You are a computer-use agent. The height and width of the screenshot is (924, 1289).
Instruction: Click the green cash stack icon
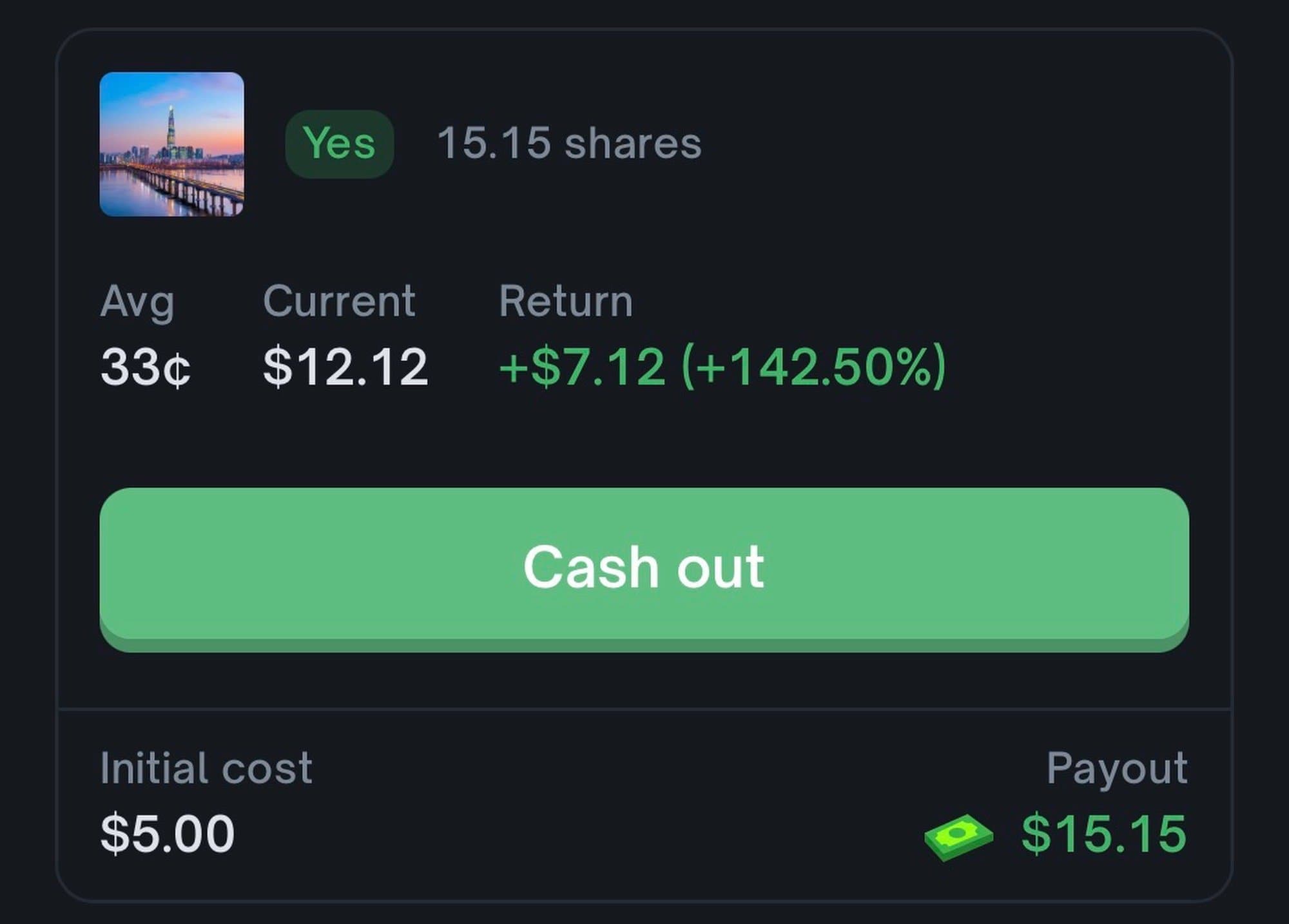(x=958, y=836)
